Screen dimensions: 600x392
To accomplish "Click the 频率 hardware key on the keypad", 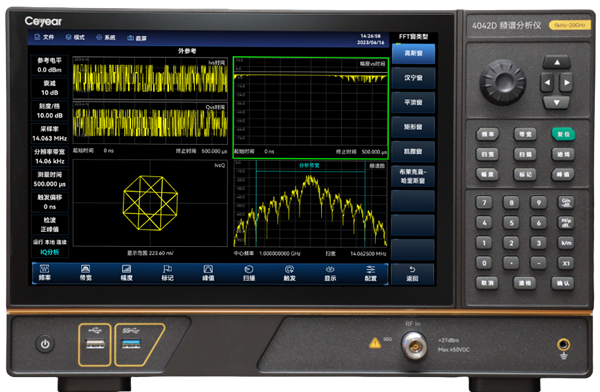I will 487,134.
